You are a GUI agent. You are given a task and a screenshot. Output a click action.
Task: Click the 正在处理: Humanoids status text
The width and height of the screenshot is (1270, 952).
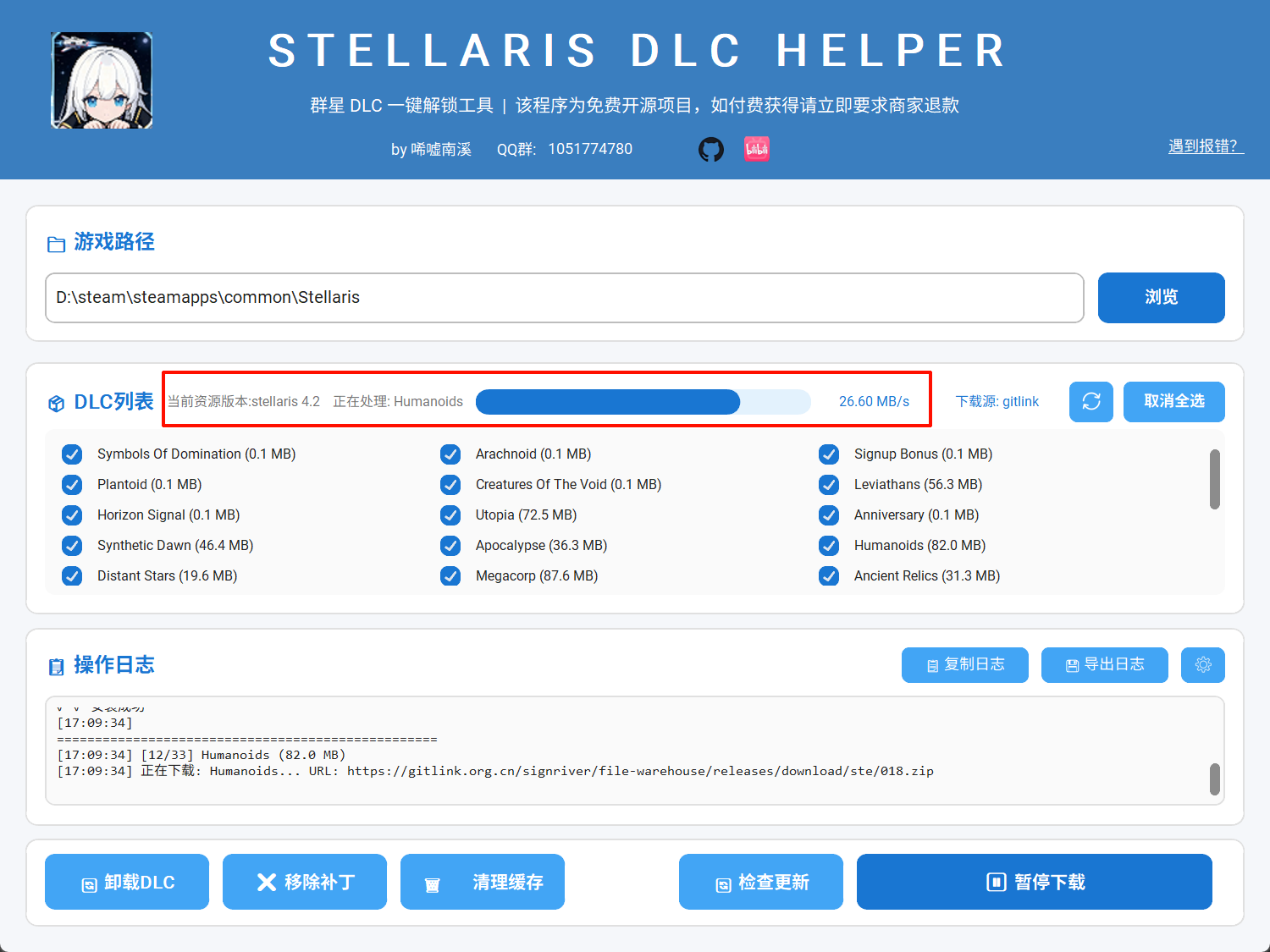pos(398,402)
